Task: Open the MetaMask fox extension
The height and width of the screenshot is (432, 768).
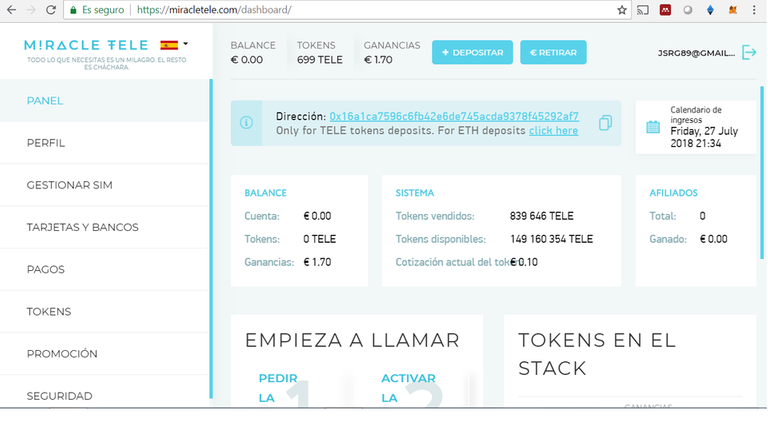Action: click(x=733, y=10)
